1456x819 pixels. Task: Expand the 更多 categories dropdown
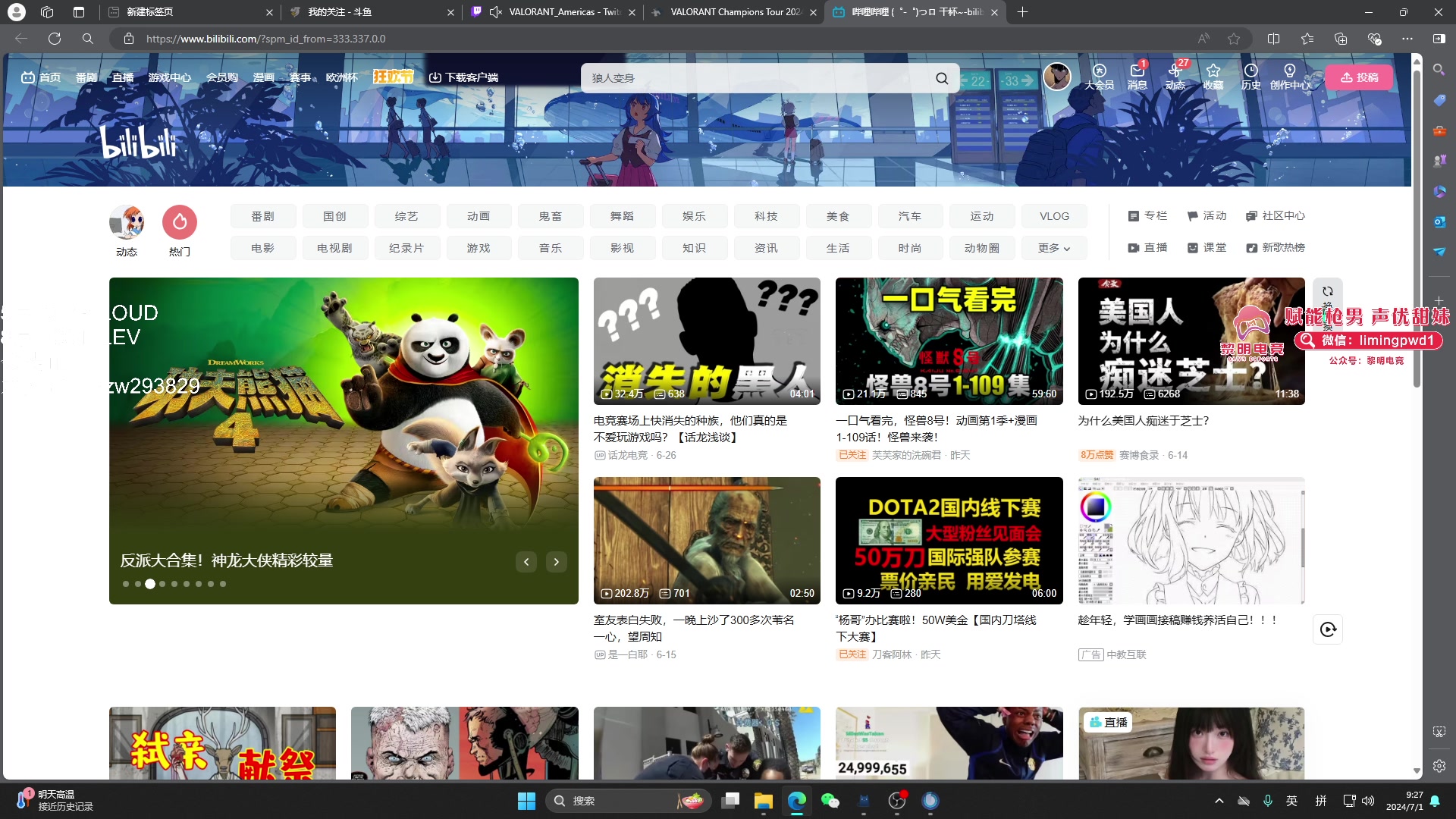click(x=1053, y=248)
